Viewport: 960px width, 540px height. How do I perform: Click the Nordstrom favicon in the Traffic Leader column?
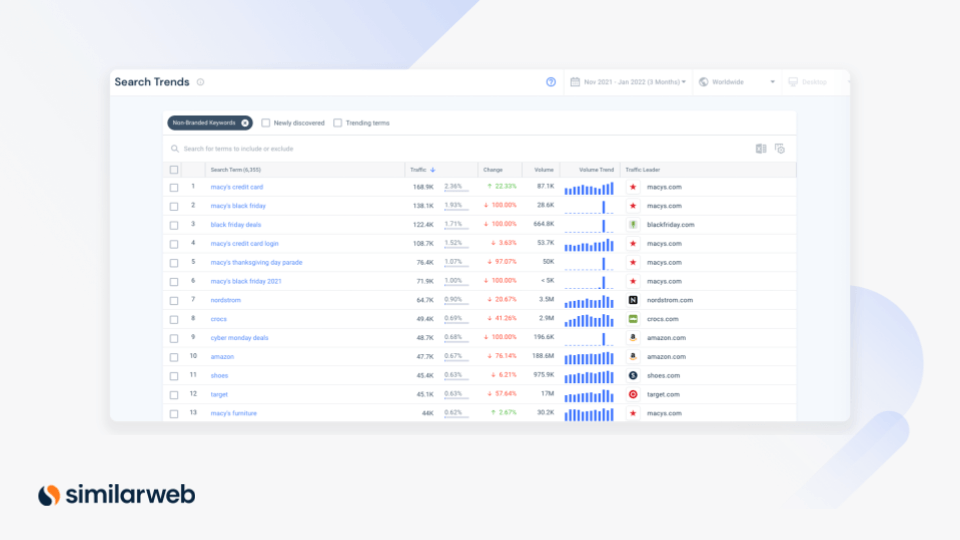(x=633, y=300)
